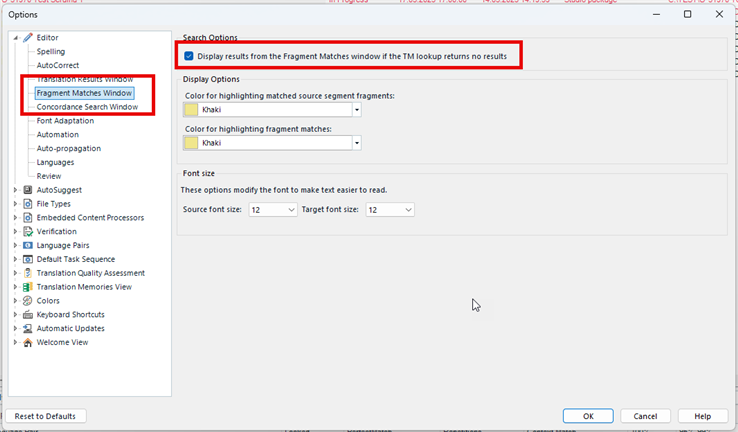
Task: Expand the Verification node
Action: (x=16, y=232)
